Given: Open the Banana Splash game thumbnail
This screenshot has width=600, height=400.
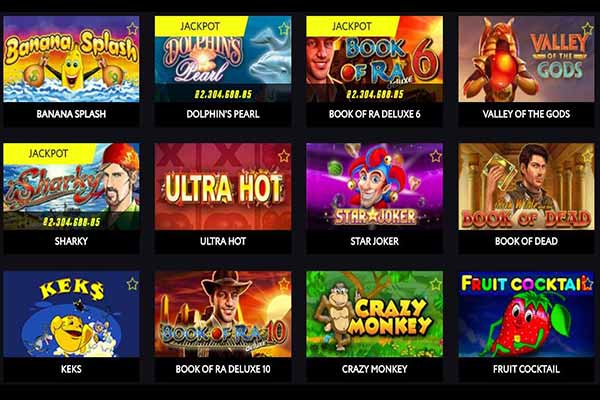Looking at the screenshot, I should click(x=71, y=59).
